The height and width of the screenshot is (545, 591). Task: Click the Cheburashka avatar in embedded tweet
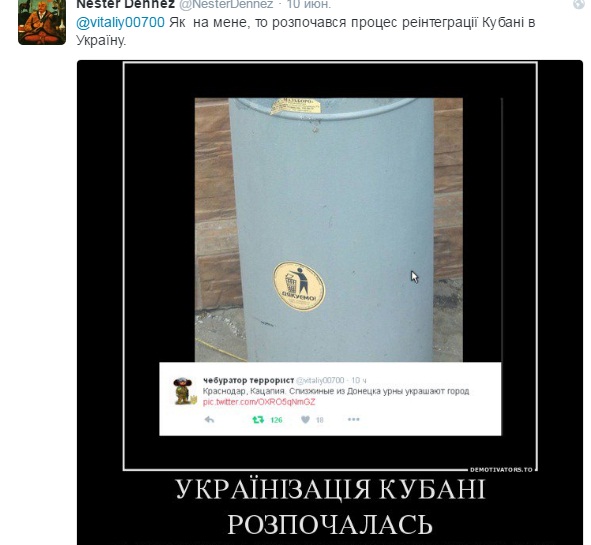point(184,391)
